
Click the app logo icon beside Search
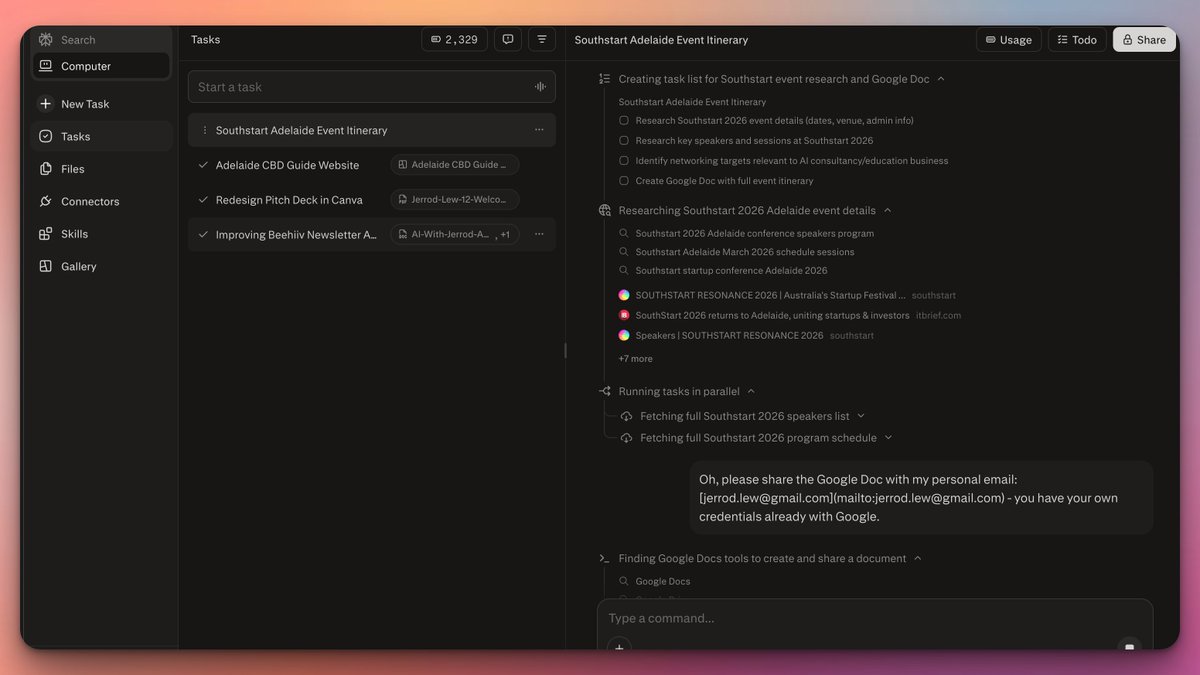45,40
